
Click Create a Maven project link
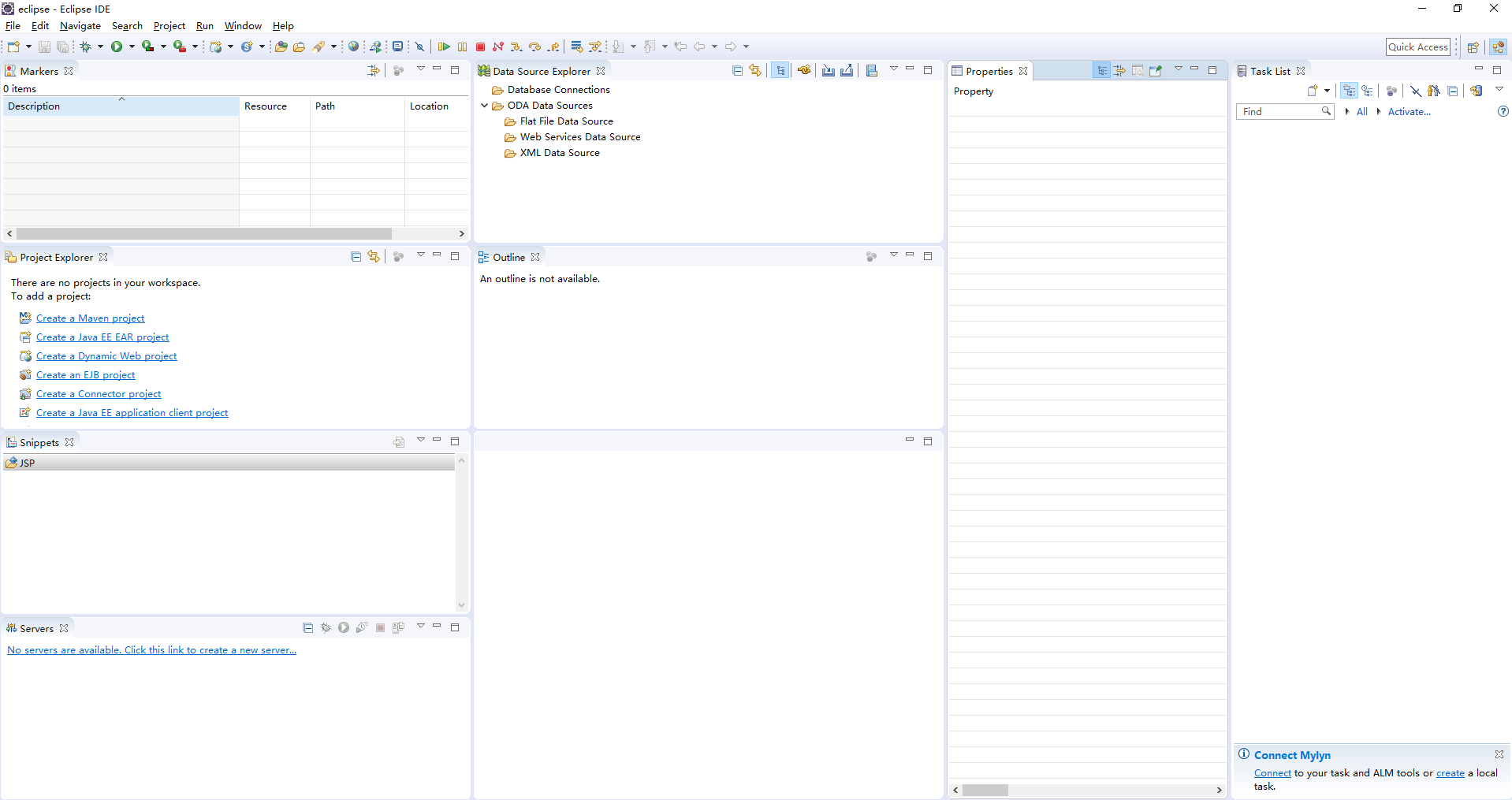91,318
